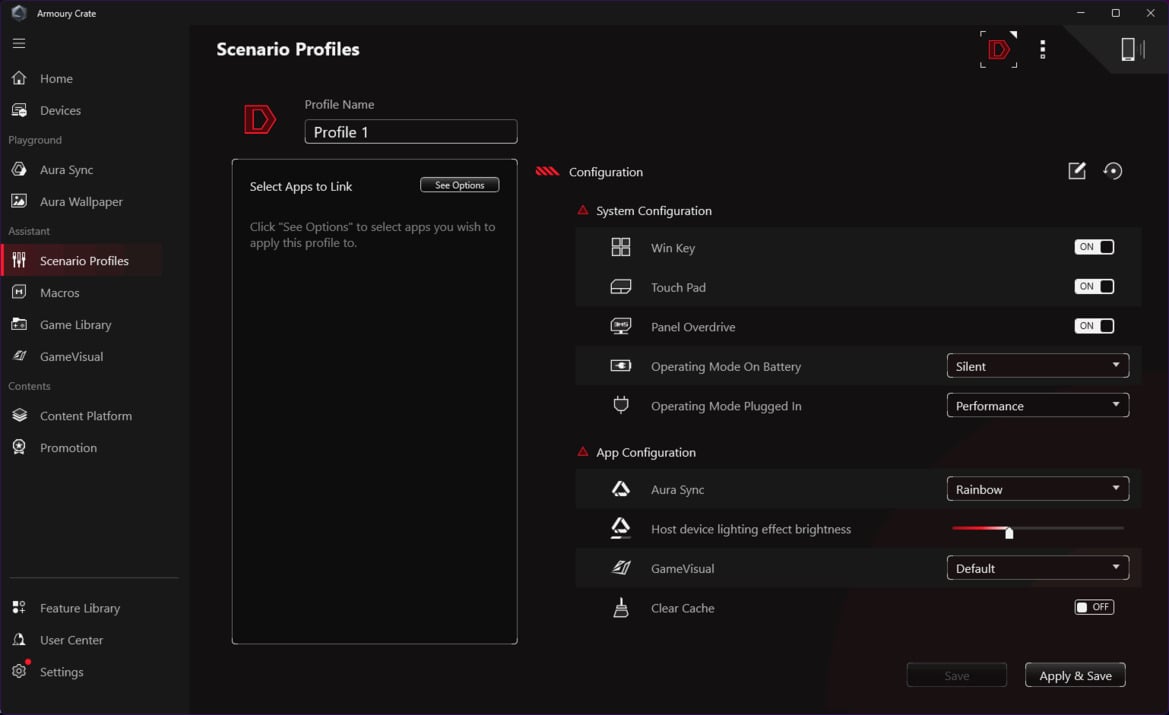Toggle the Touch Pad switch off
Screen dimensions: 1169x715
(1094, 286)
